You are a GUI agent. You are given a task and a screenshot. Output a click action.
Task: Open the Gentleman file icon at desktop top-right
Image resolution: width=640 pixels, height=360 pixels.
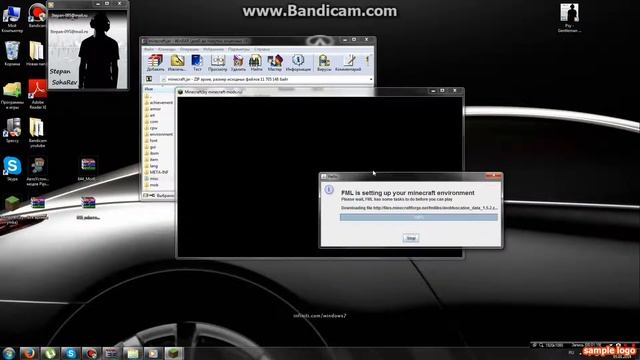click(569, 18)
